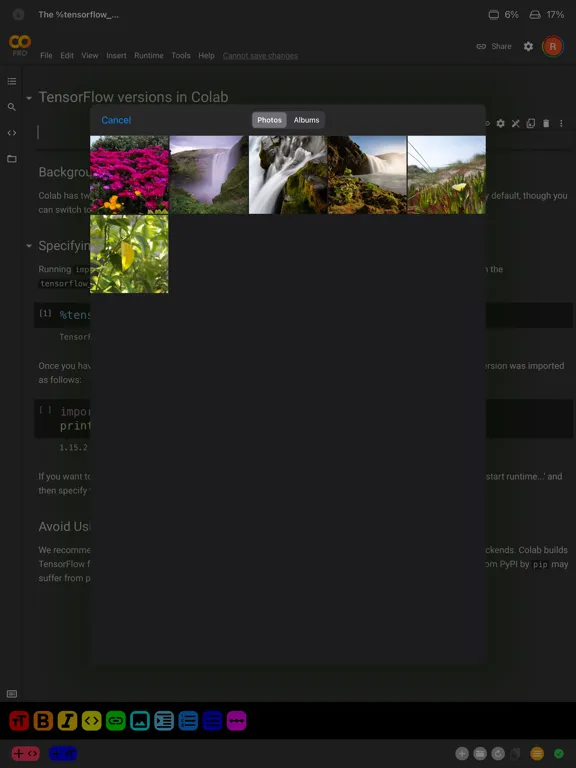Open files sidebar panel
The image size is (576, 768).
coord(12,159)
